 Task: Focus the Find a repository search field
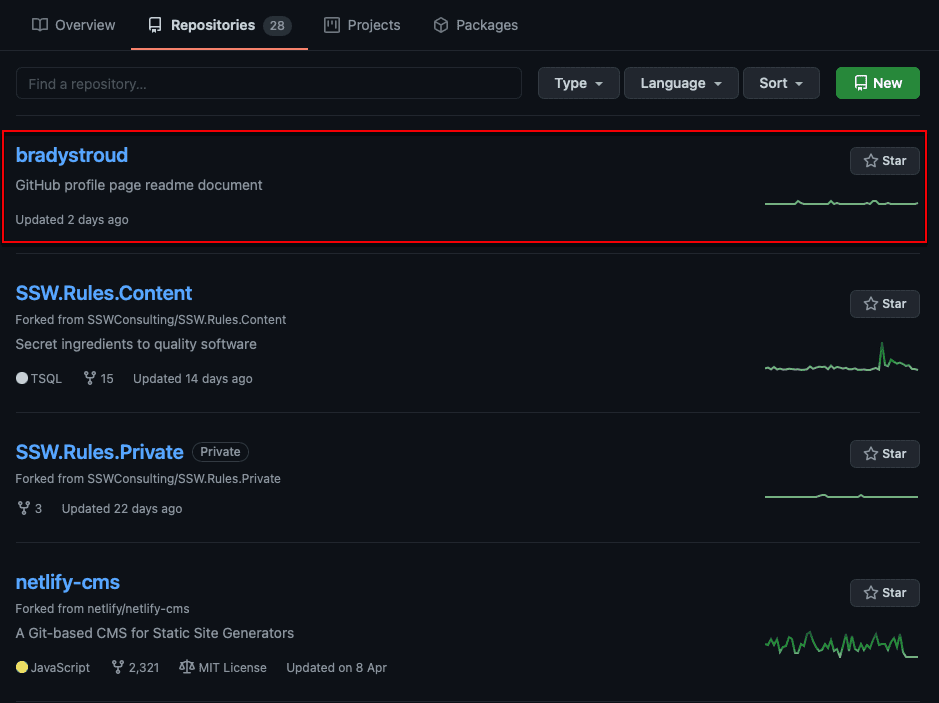tap(268, 84)
